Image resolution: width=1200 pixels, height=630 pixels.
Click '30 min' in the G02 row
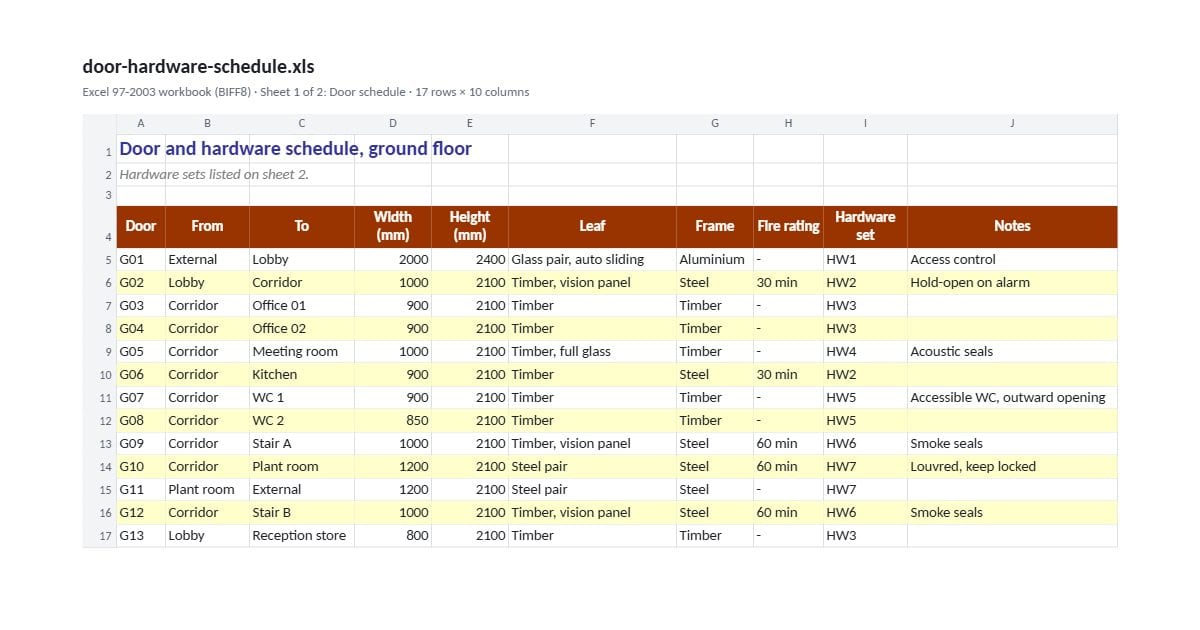[788, 283]
